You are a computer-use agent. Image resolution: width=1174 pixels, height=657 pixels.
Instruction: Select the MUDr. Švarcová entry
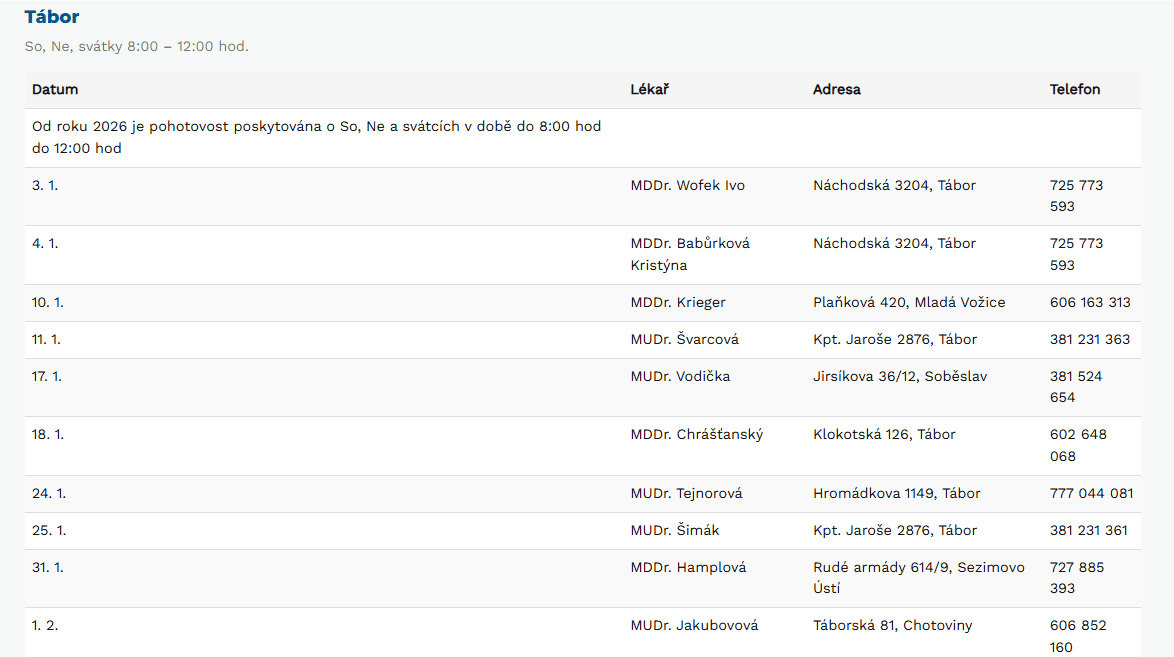684,339
